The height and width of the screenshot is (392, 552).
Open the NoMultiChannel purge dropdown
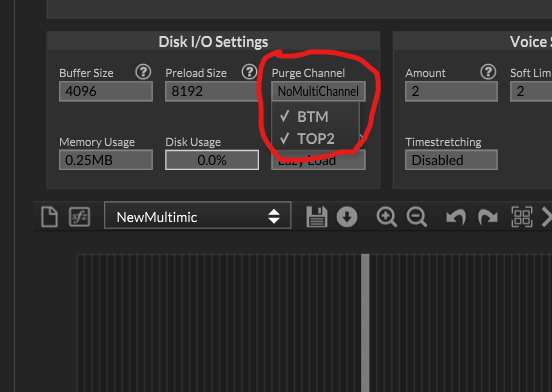pyautogui.click(x=318, y=91)
